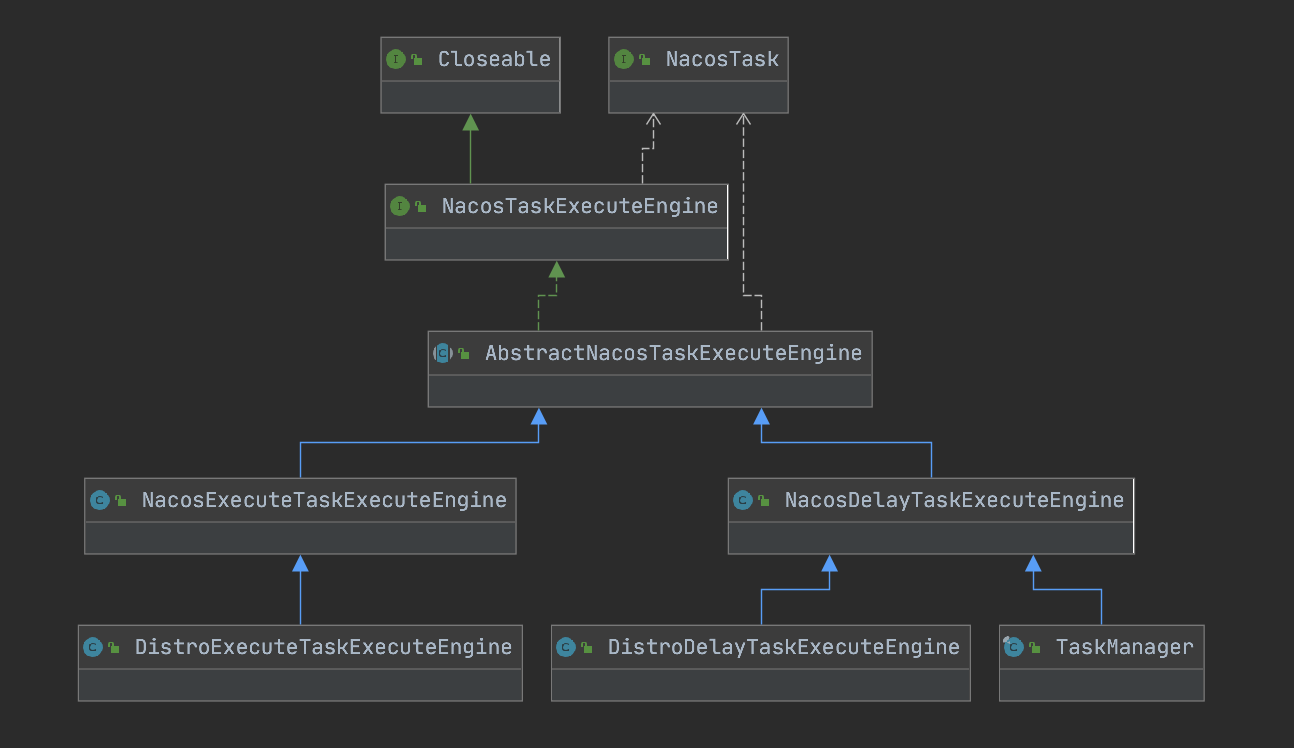Select the TaskManager node label

(x=1125, y=647)
